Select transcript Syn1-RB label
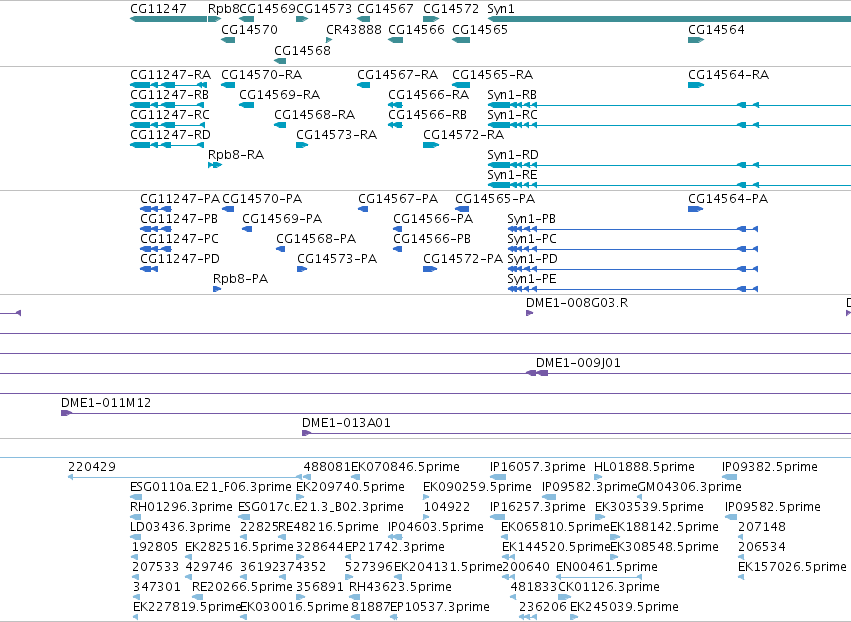The height and width of the screenshot is (622, 851). pyautogui.click(x=512, y=94)
